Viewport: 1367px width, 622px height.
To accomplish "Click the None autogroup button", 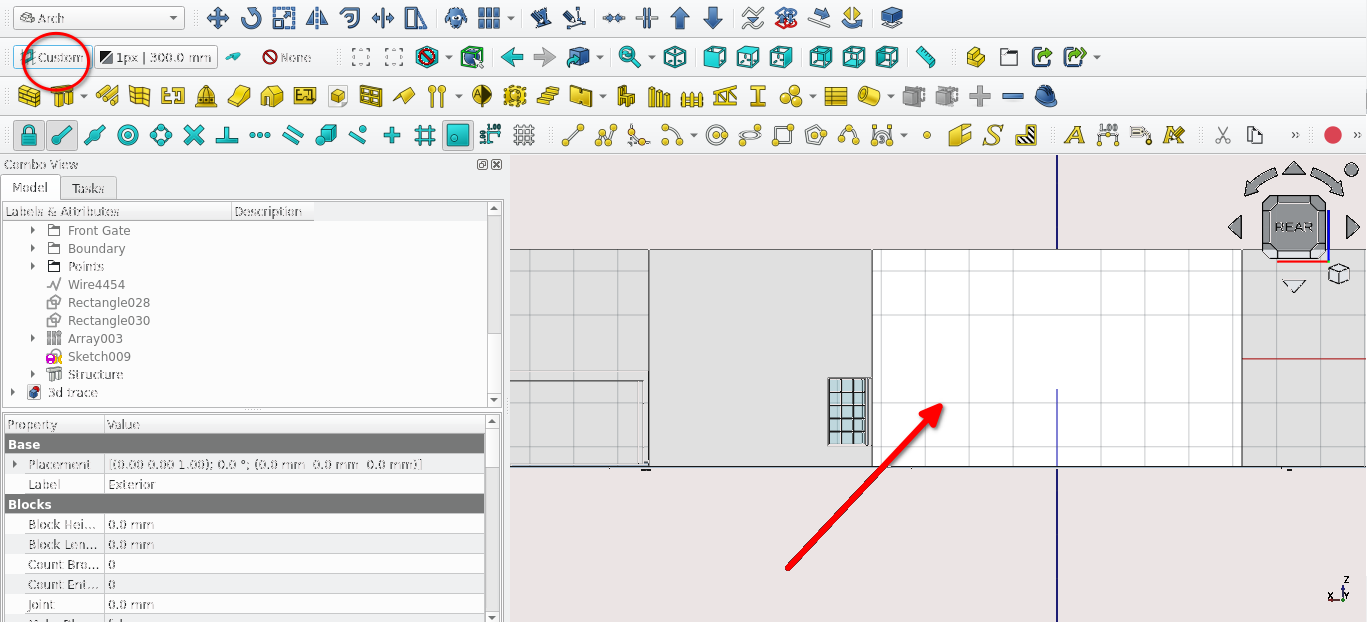I will pos(286,58).
